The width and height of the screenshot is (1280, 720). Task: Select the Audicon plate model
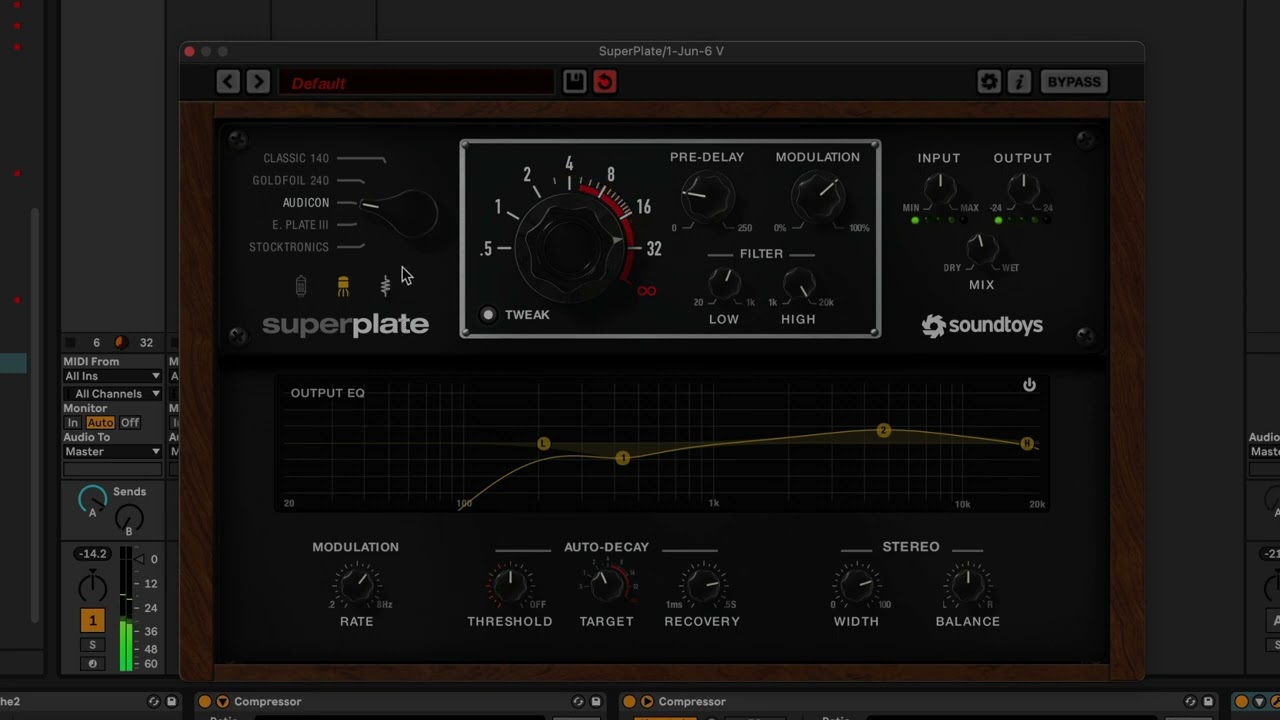tap(306, 203)
